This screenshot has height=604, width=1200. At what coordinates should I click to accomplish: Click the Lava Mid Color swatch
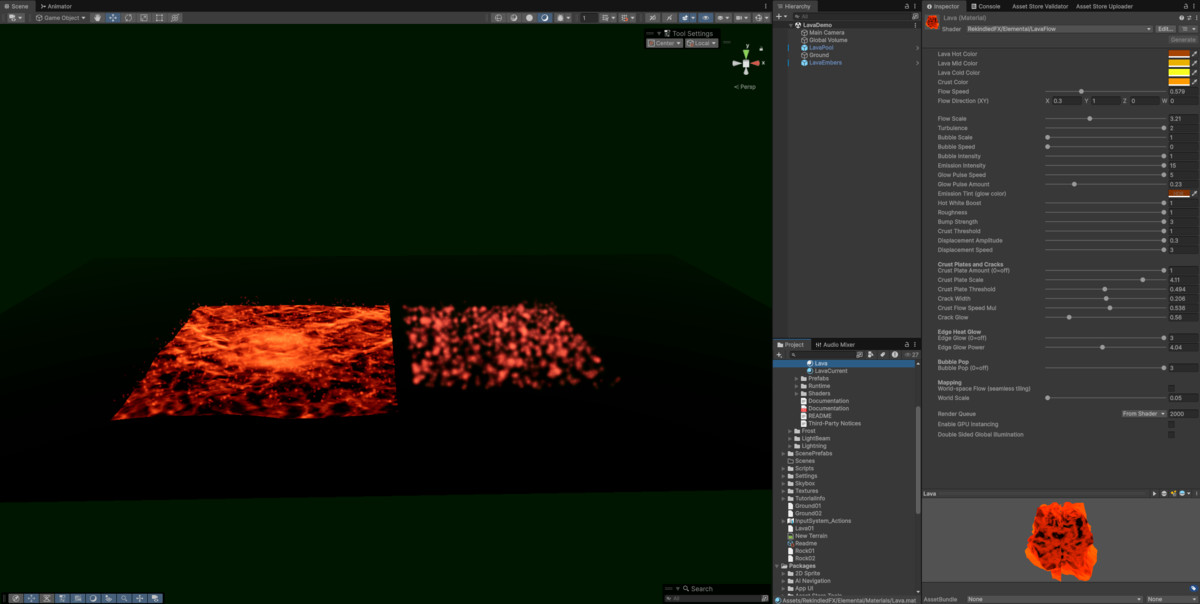point(1178,63)
